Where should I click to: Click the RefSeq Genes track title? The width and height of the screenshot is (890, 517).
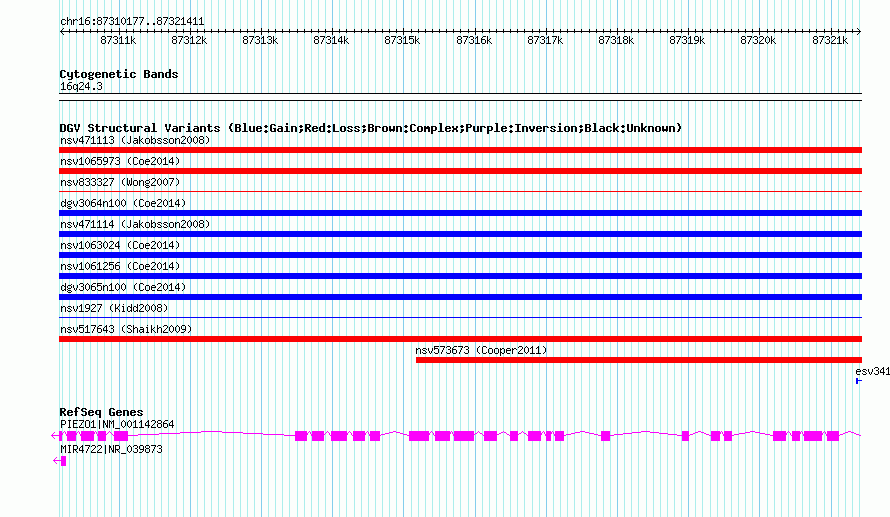coord(101,412)
